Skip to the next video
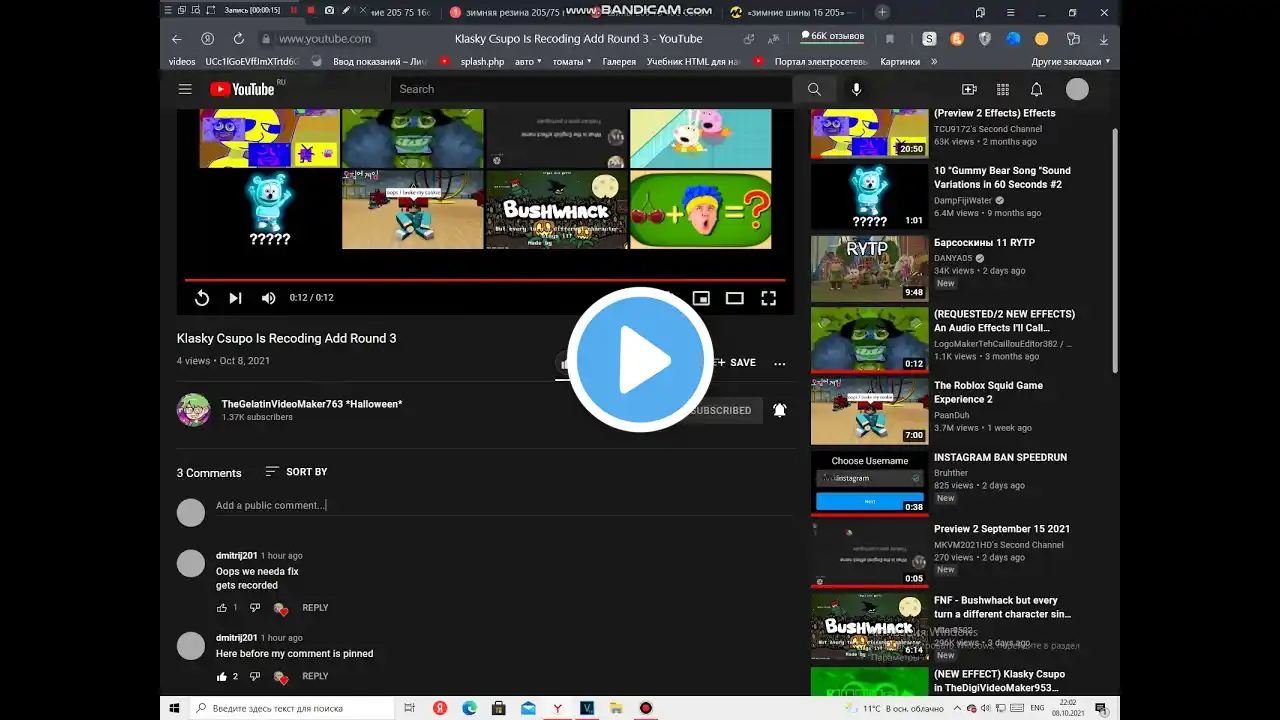1280x720 pixels. 235,298
